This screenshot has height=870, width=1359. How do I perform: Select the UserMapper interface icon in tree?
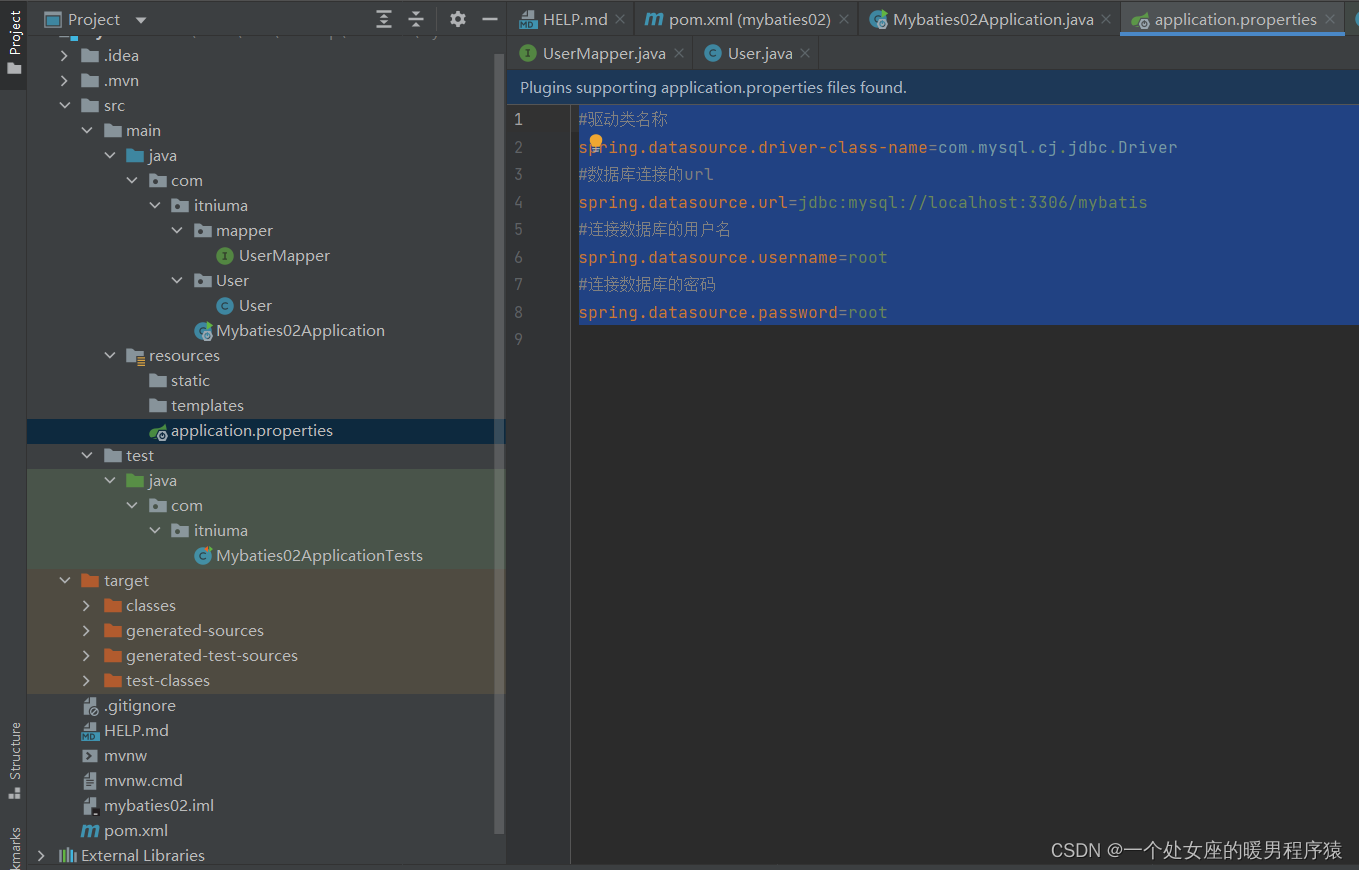[x=225, y=256]
